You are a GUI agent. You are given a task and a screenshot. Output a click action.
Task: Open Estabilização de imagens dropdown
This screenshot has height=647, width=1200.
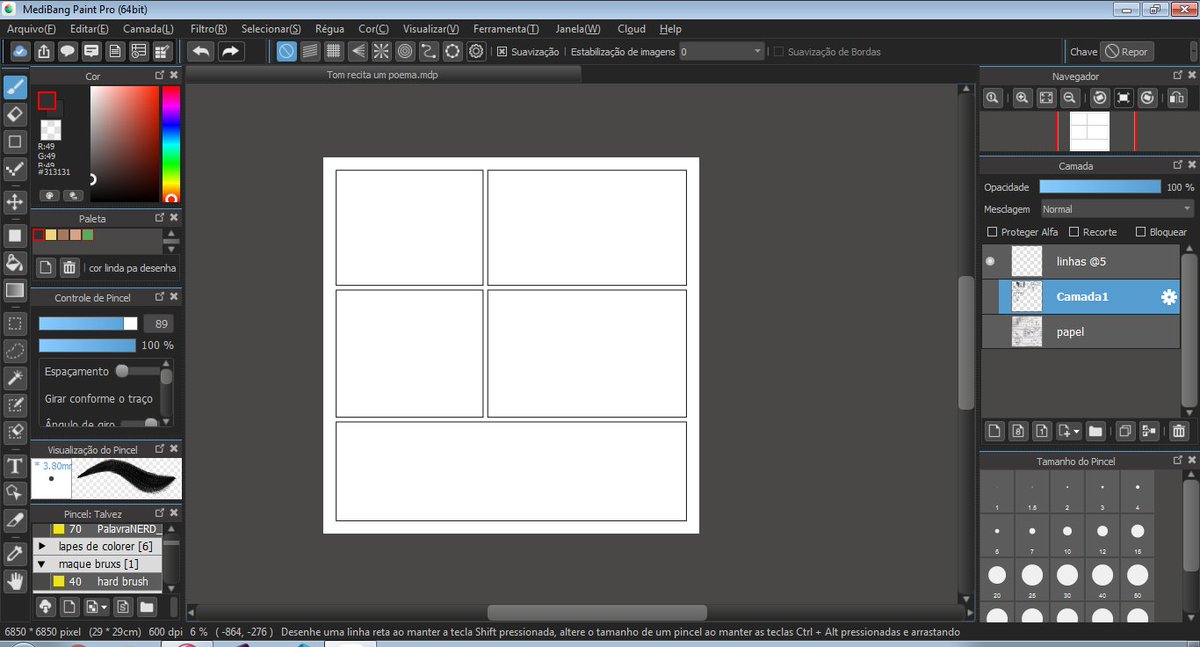click(x=721, y=51)
